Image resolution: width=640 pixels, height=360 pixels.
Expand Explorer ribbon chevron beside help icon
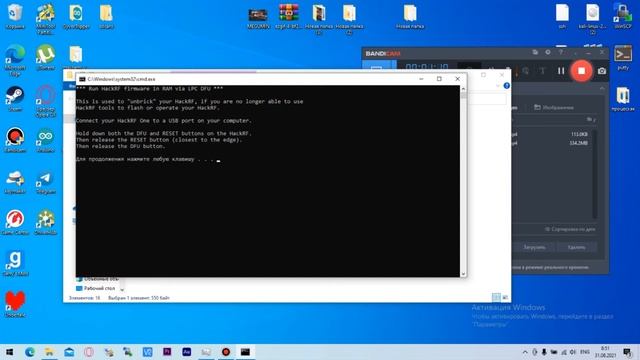[x=498, y=86]
